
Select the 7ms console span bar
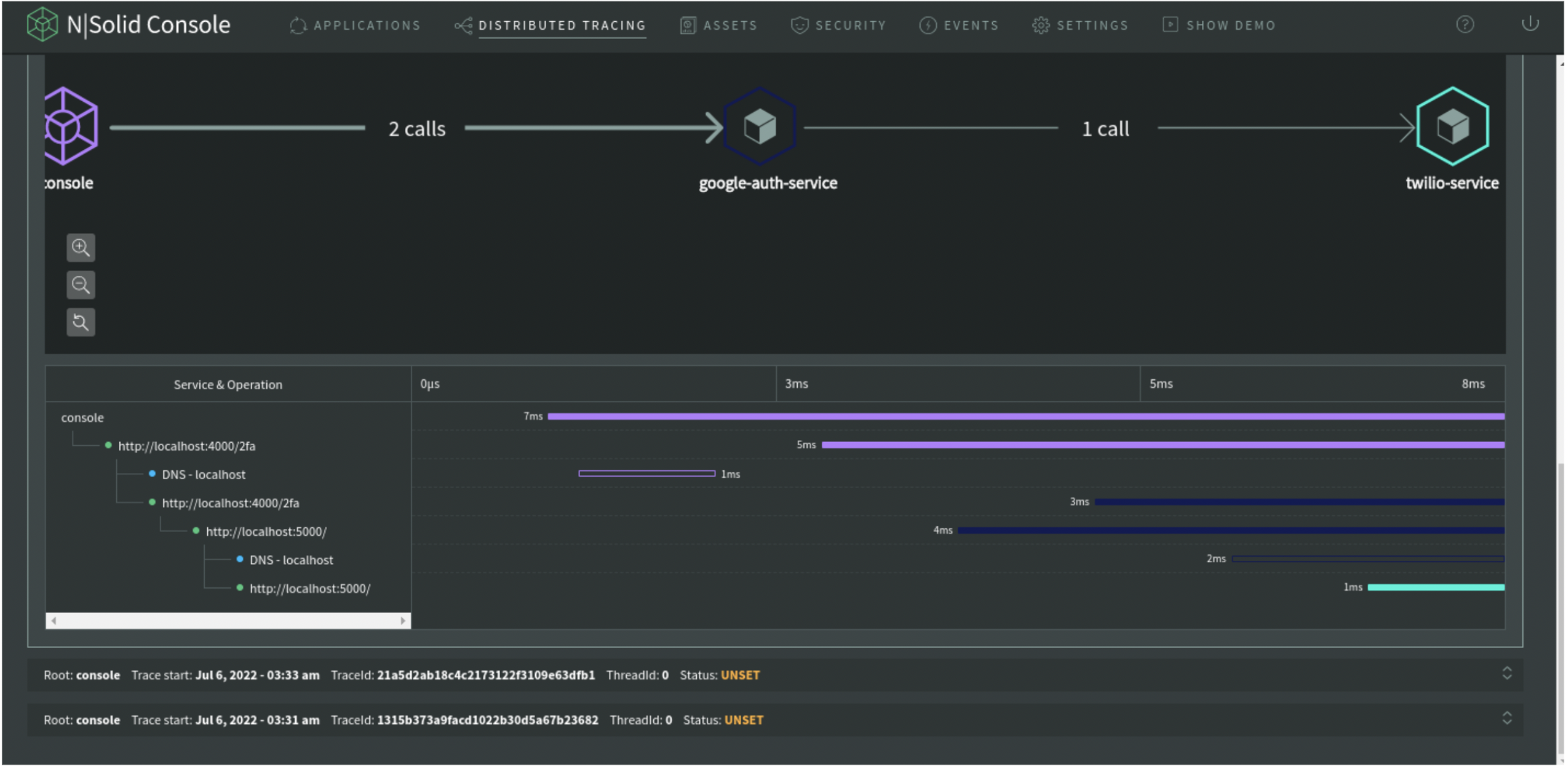click(x=1025, y=416)
